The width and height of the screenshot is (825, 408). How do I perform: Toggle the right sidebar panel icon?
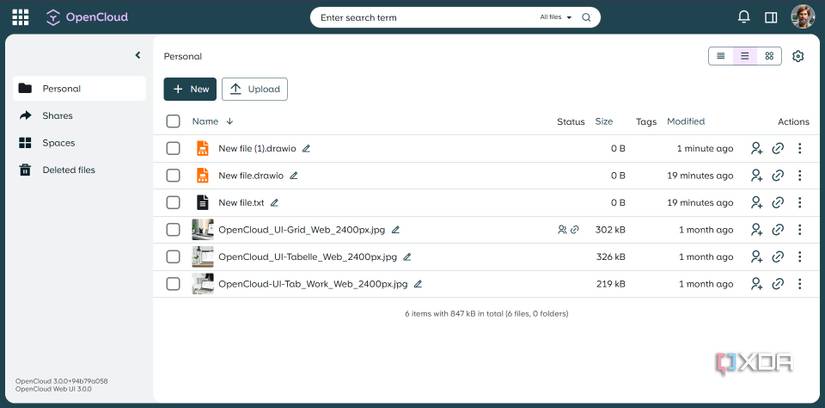(771, 17)
